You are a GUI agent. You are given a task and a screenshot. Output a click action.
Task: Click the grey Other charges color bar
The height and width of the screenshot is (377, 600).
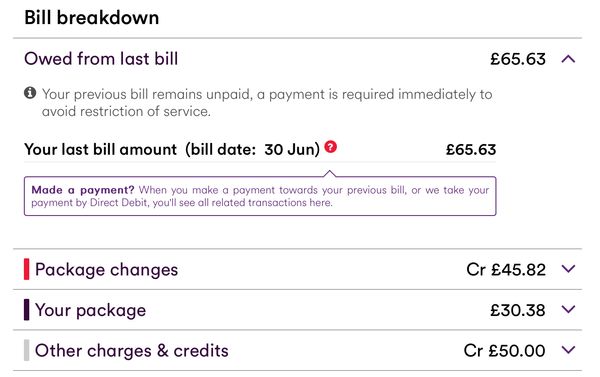pyautogui.click(x=26, y=350)
